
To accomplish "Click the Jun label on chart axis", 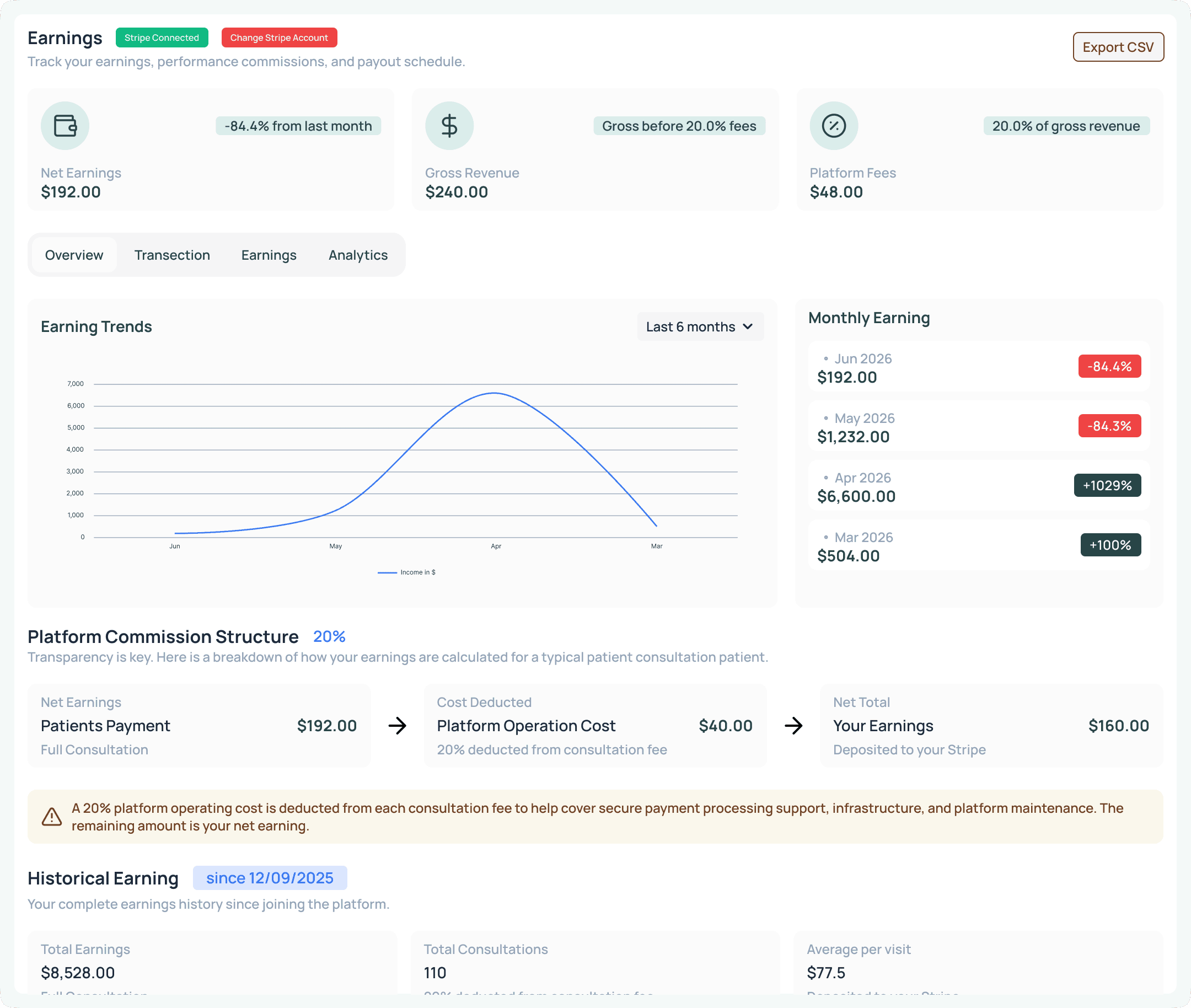I will [175, 546].
